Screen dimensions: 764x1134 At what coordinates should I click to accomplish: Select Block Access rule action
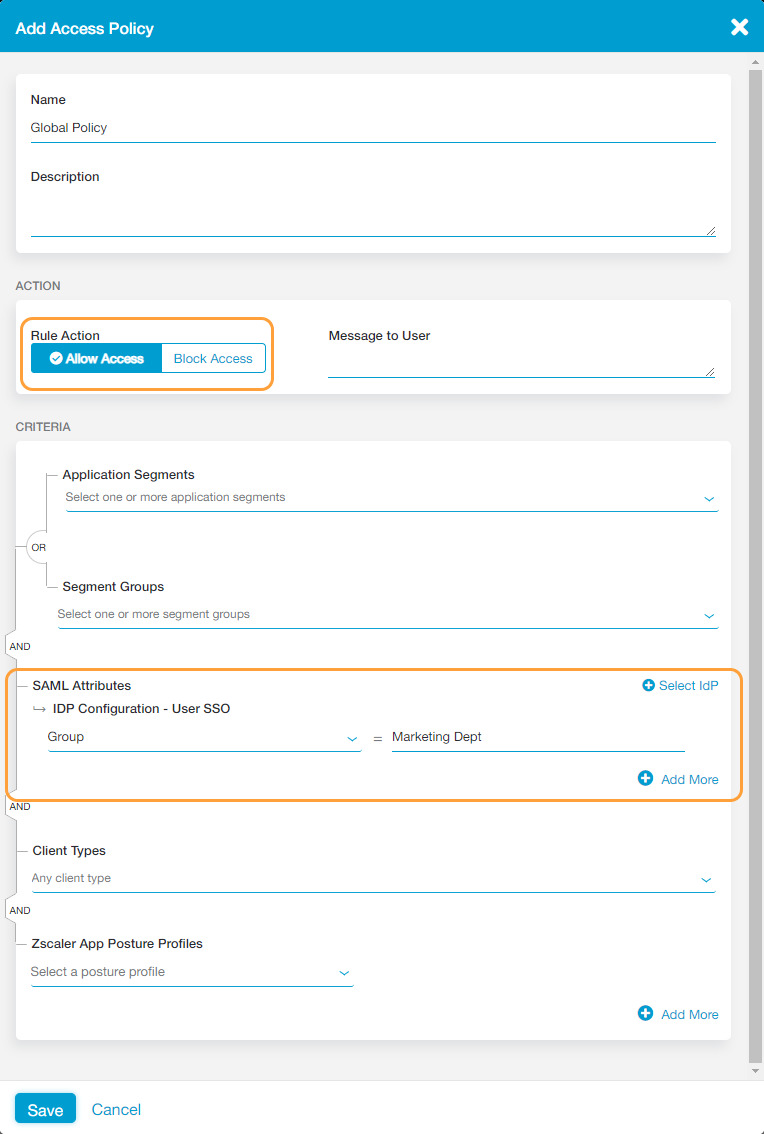pyautogui.click(x=213, y=359)
